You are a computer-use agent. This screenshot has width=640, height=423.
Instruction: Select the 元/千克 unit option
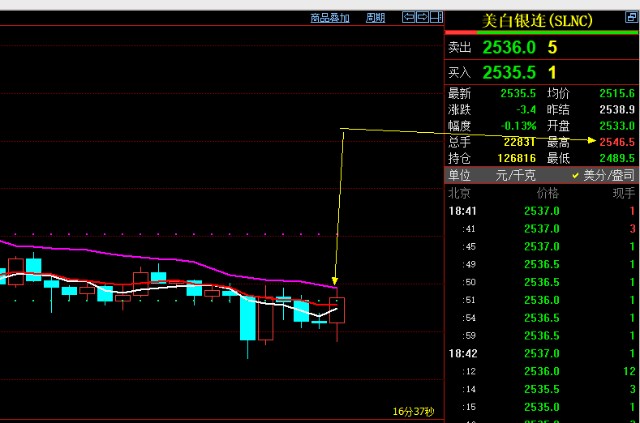[515, 175]
